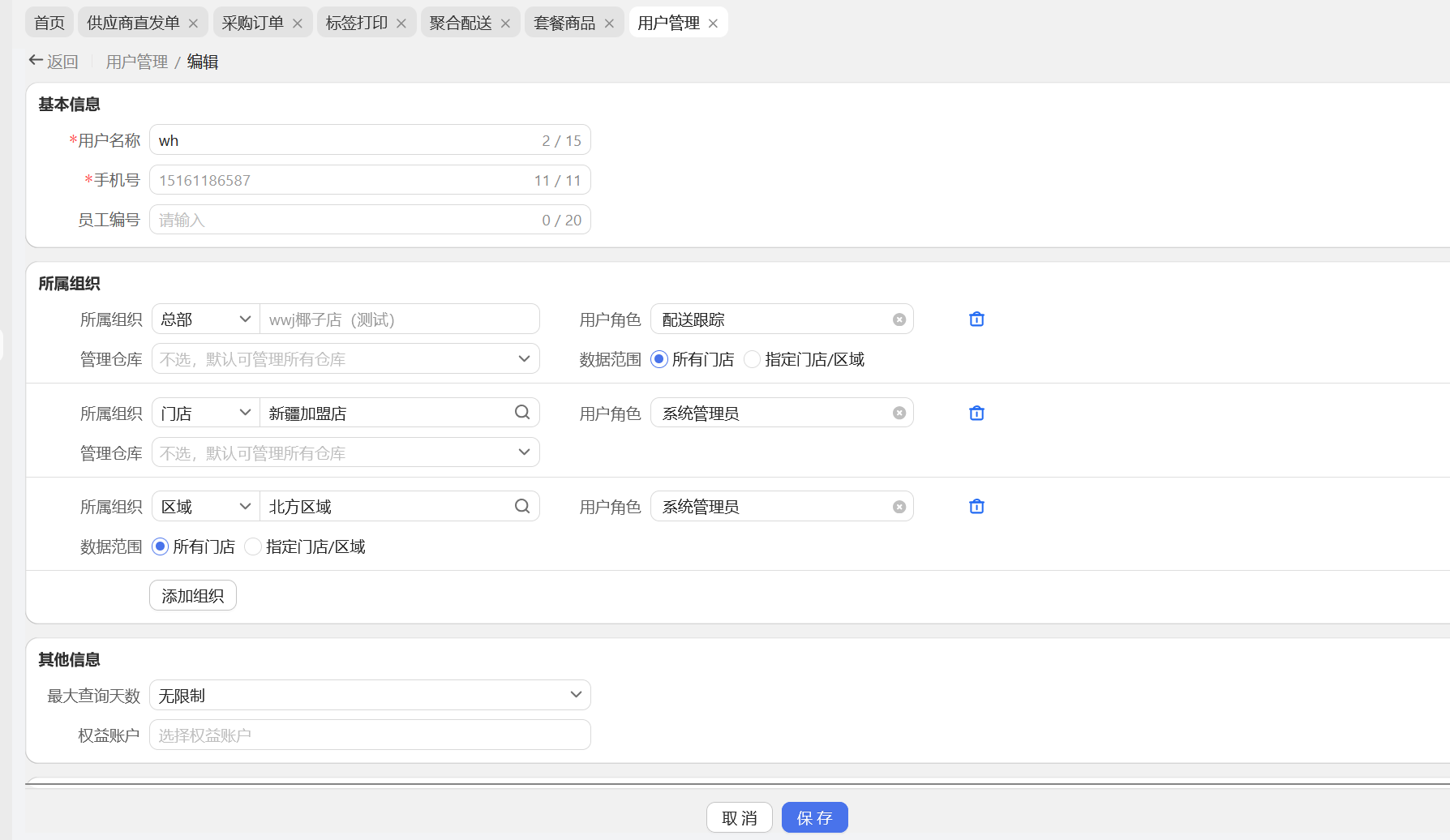Click search icon in 新疆加盟店 field
Viewport: 1450px width, 840px height.
[522, 413]
